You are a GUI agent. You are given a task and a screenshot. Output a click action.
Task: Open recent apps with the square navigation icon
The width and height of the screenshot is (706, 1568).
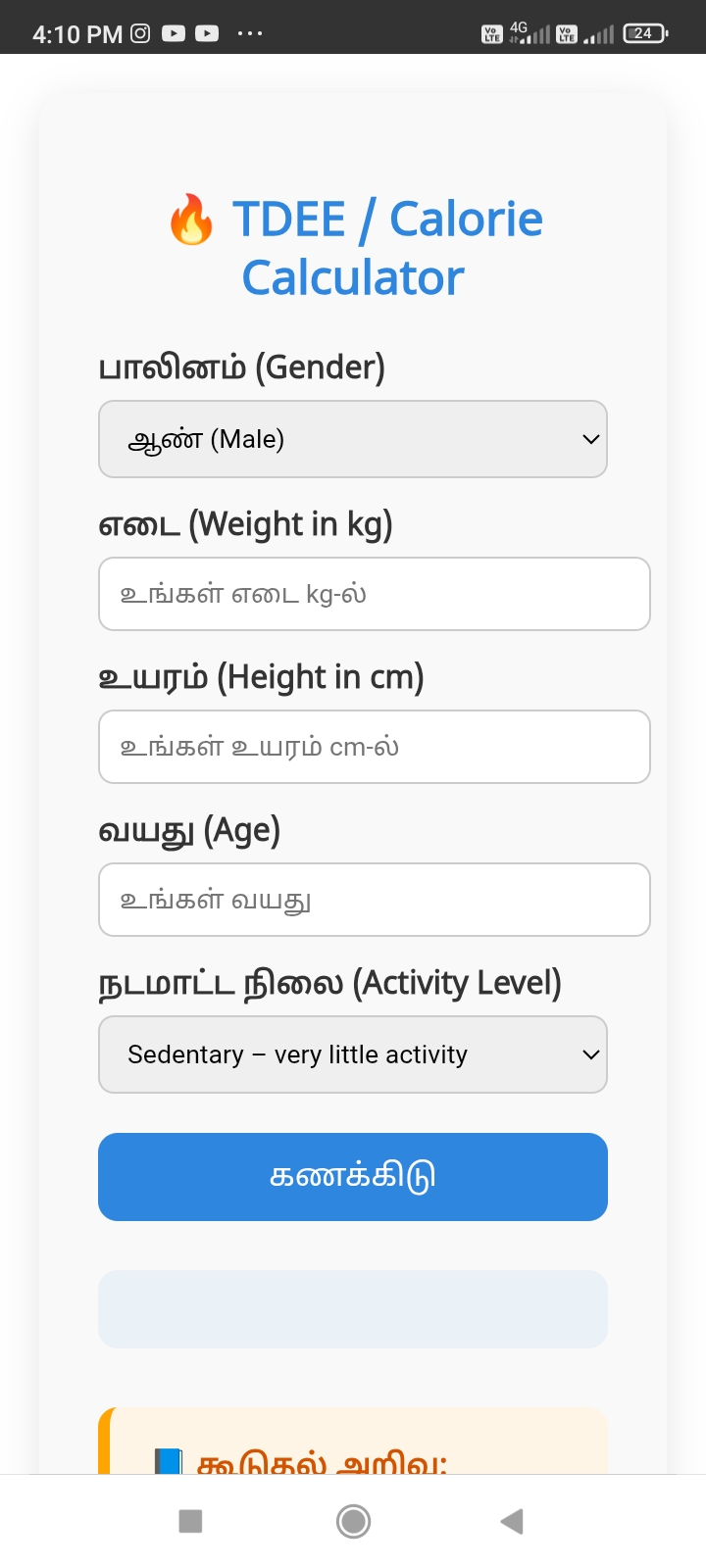(189, 1521)
